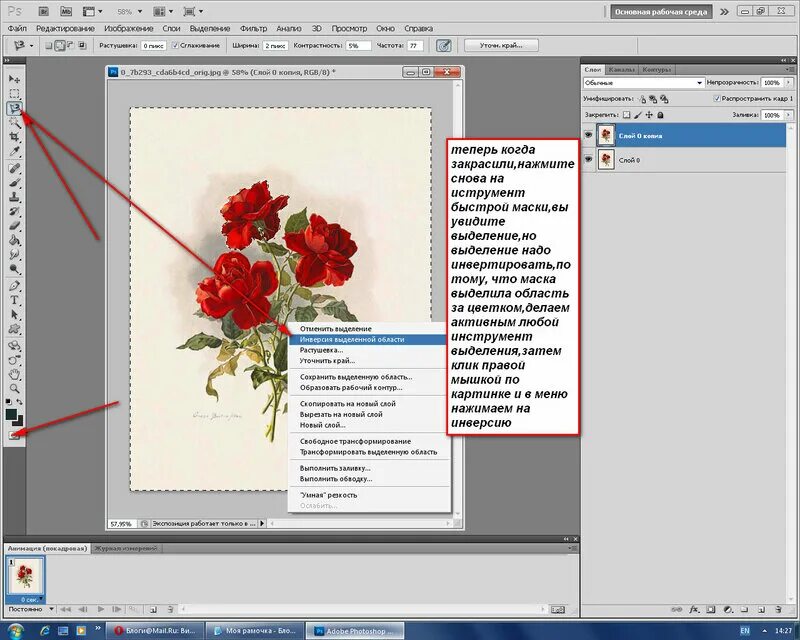Click the pen pressure width icon
The image size is (800, 640).
pos(443,45)
